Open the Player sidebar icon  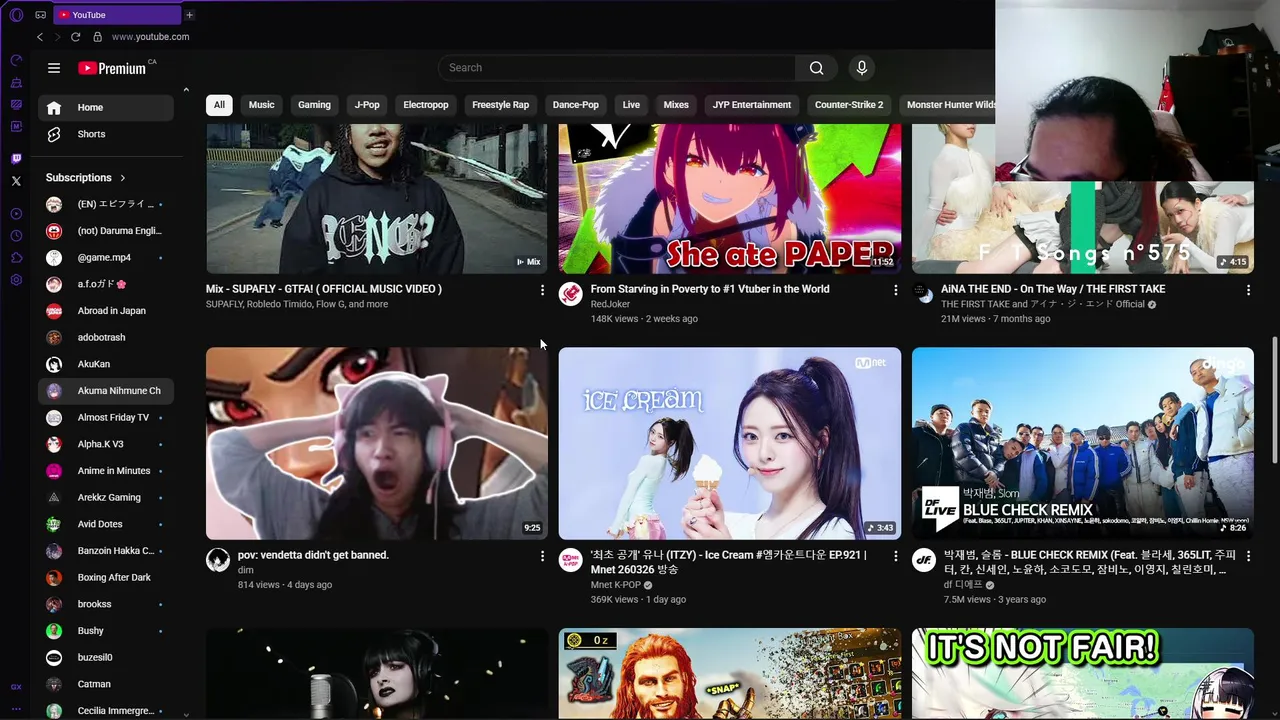click(x=16, y=214)
